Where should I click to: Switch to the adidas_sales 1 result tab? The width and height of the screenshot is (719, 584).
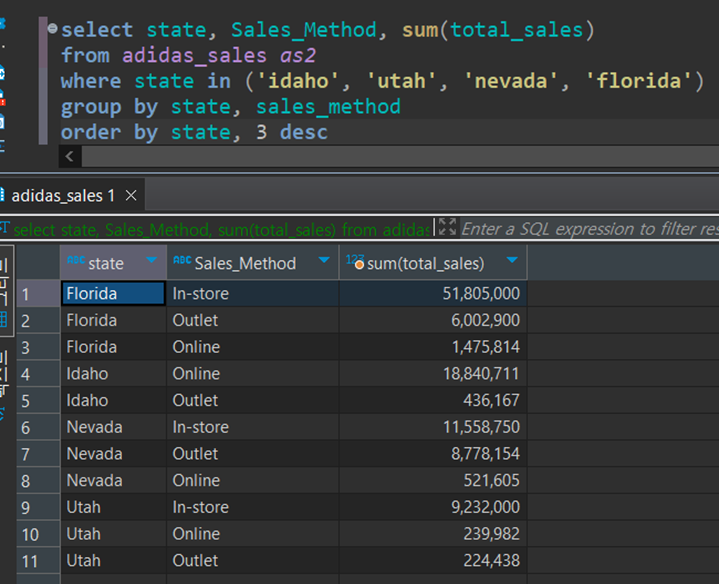(63, 196)
